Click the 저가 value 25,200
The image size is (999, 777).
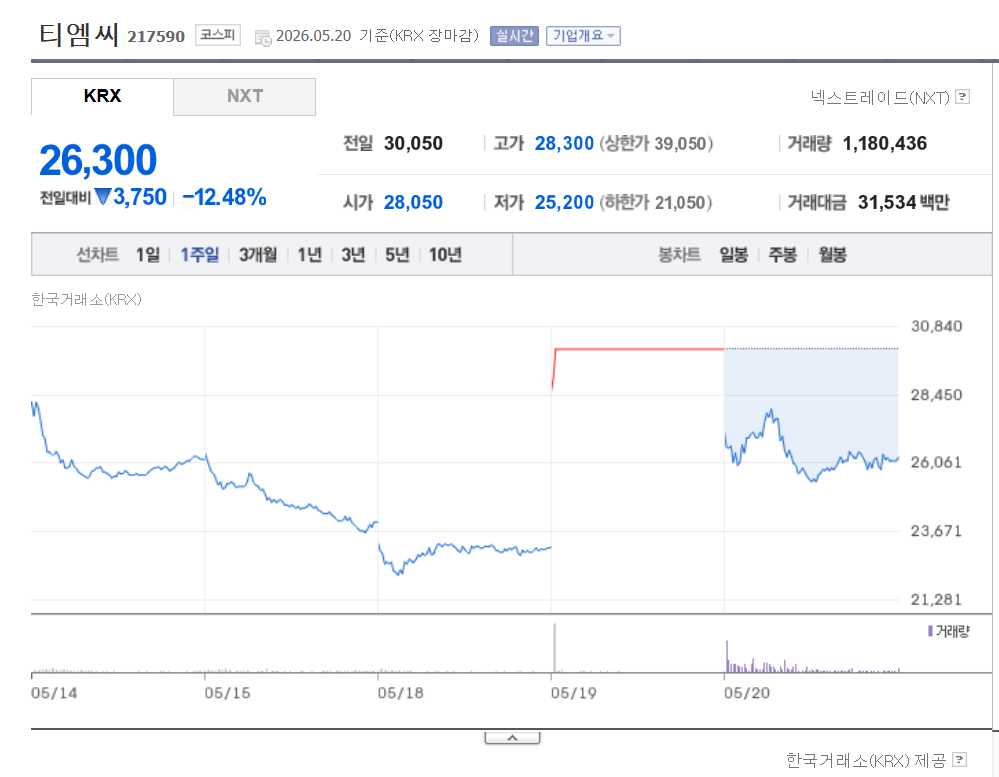click(x=564, y=203)
